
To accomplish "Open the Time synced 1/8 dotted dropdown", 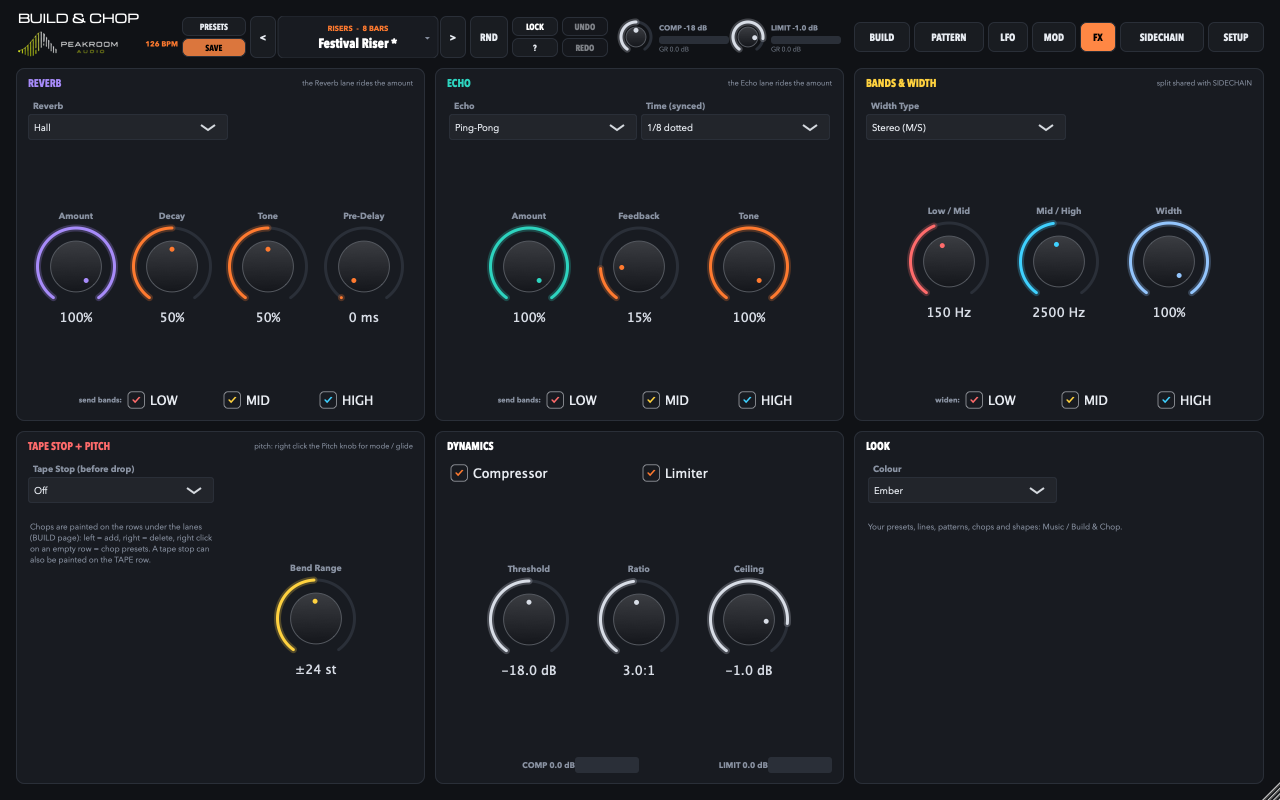I will 735,127.
